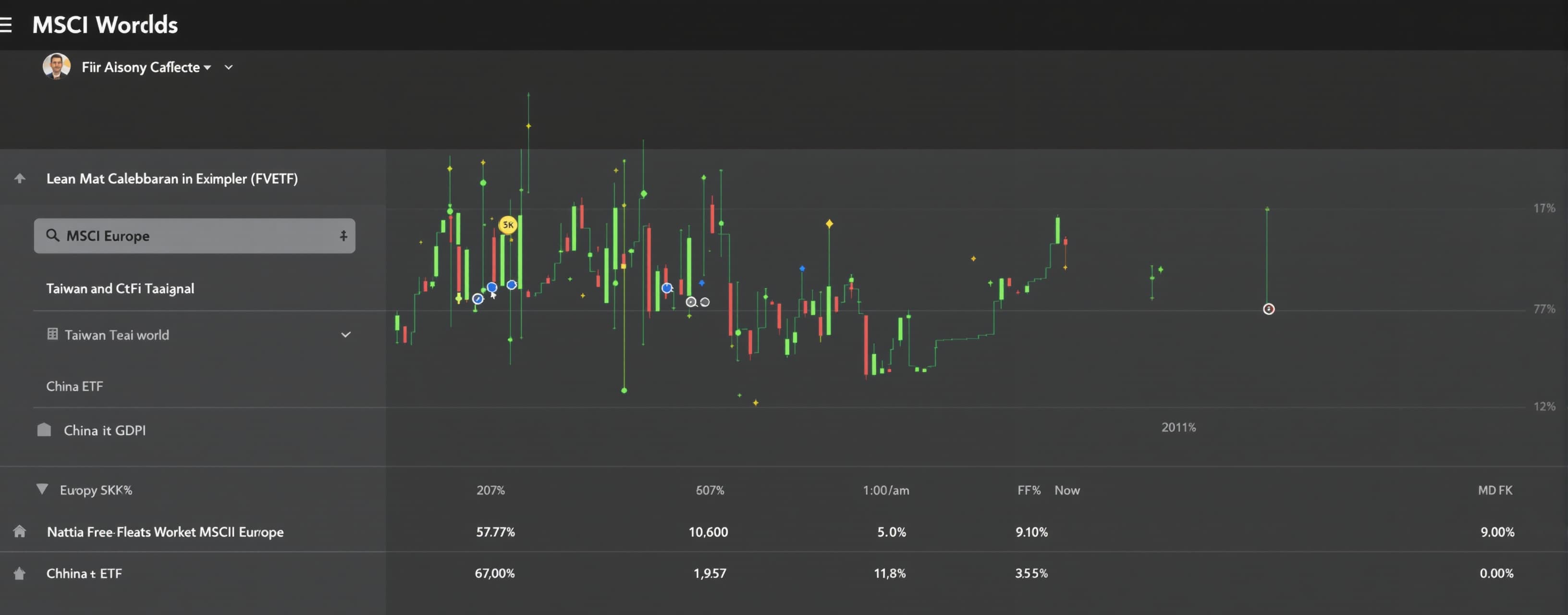Click the 57.77% cell
Screen dimensions: 1568x615
(x=495, y=532)
